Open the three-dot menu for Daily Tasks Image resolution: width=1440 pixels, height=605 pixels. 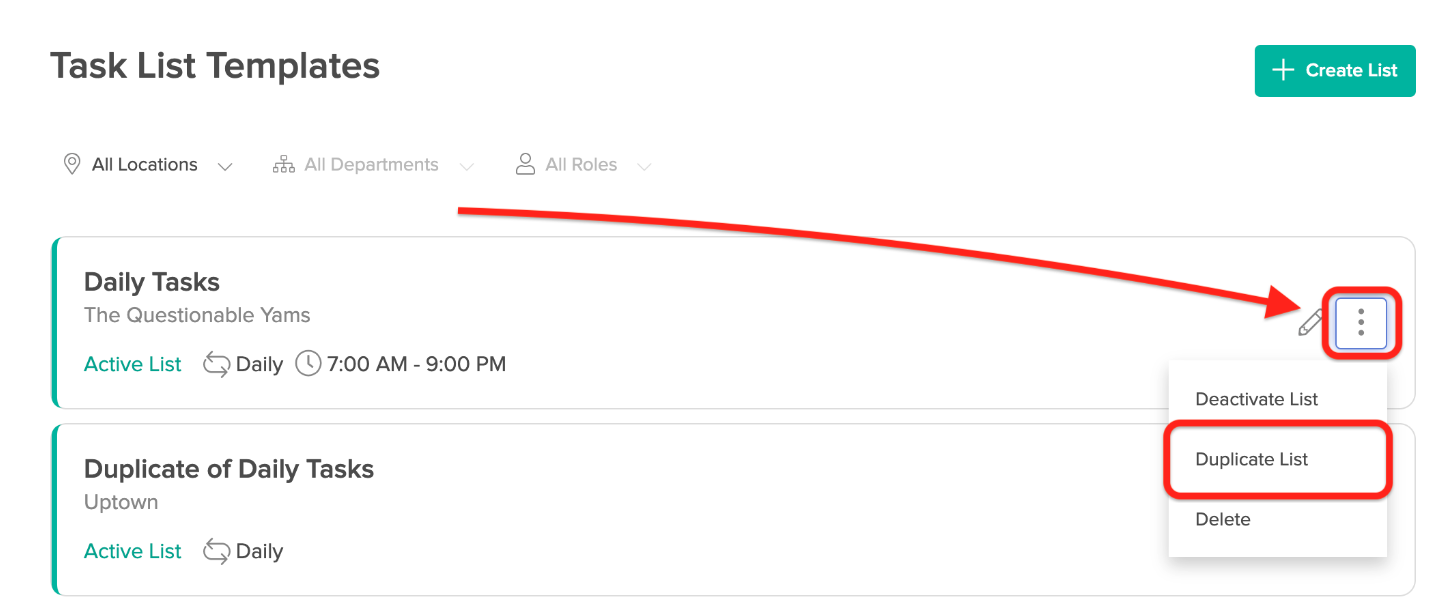pos(1361,322)
